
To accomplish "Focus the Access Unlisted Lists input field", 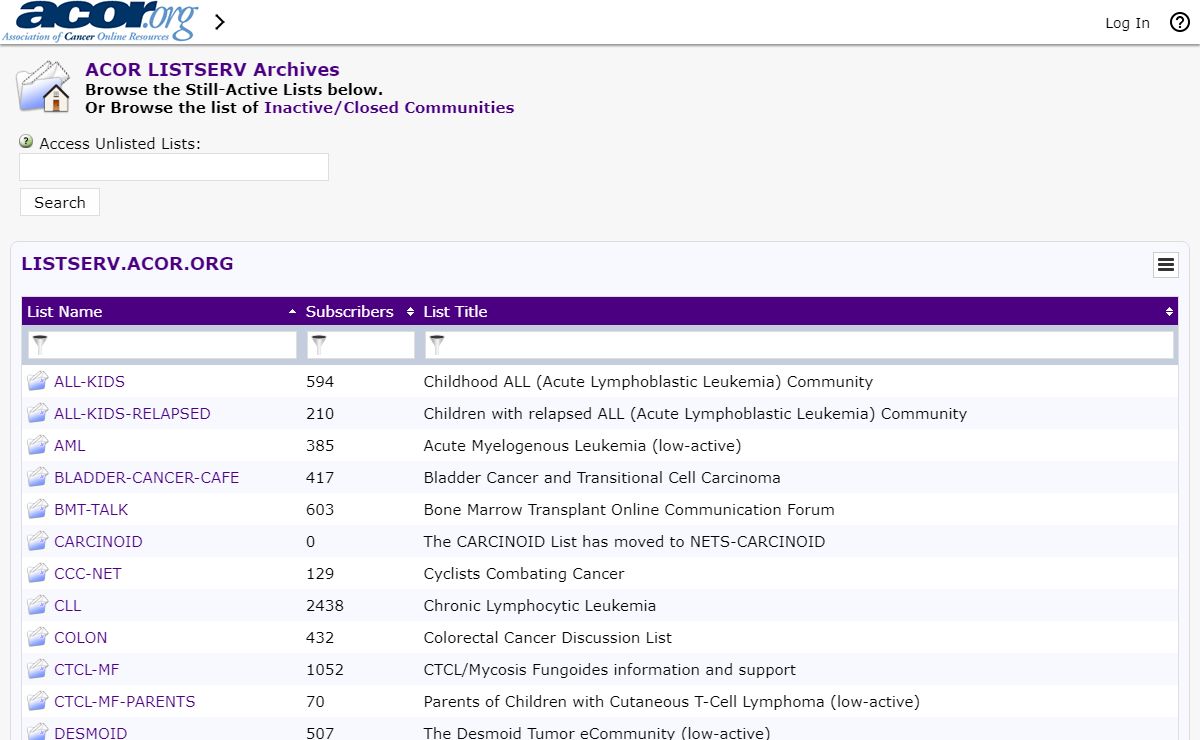I will pyautogui.click(x=174, y=167).
